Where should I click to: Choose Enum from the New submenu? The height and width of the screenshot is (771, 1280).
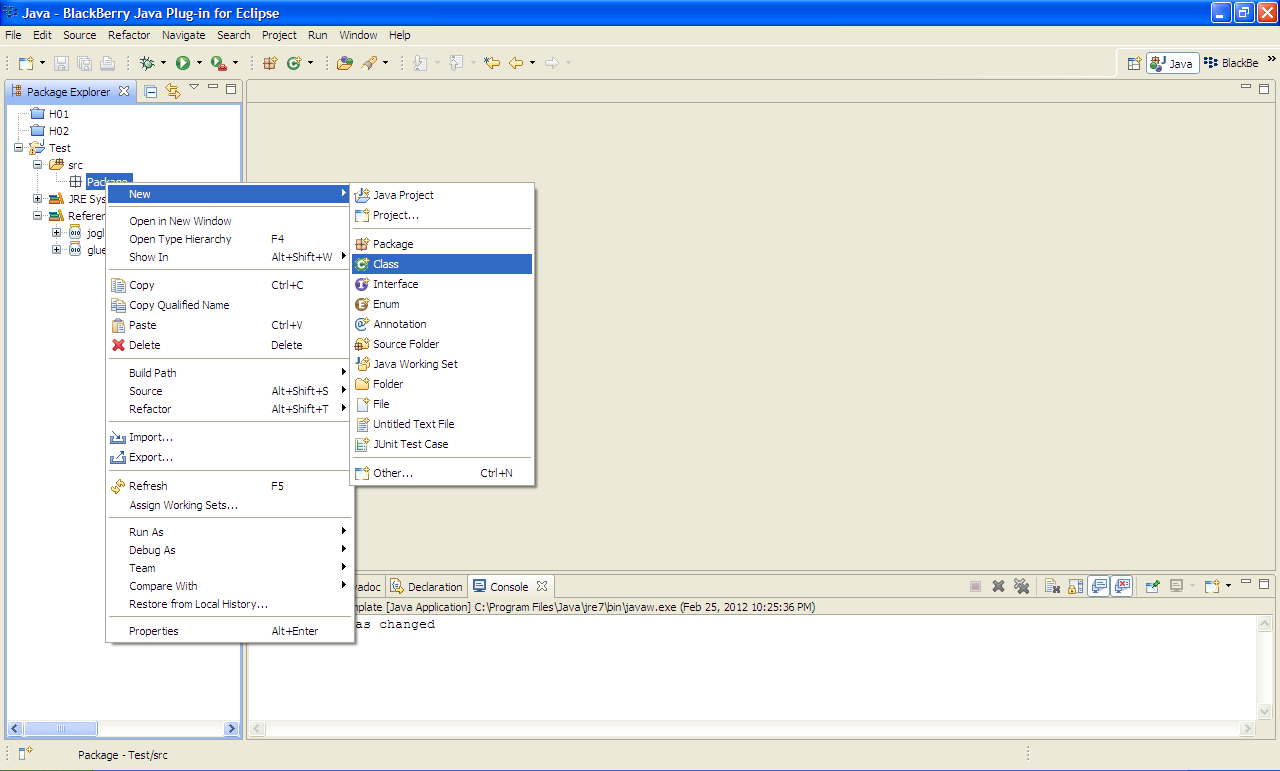tap(442, 304)
